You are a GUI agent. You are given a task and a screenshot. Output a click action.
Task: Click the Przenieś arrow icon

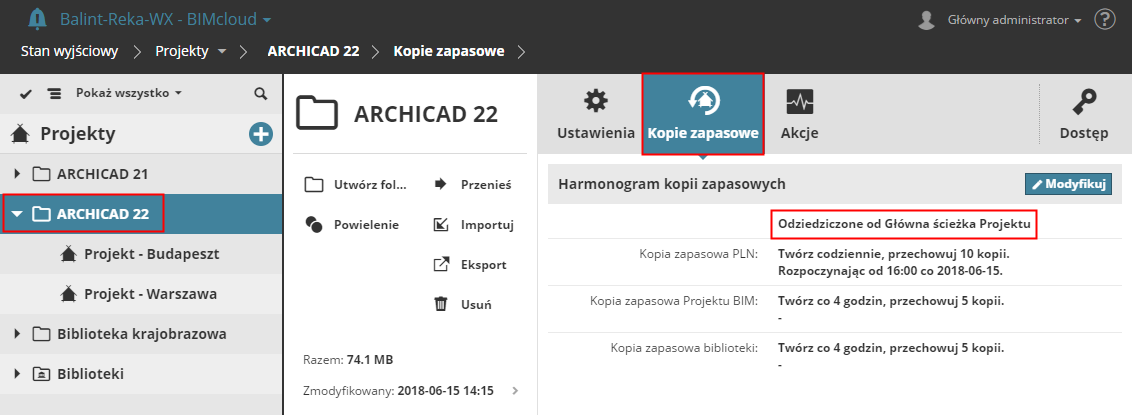coord(440,185)
